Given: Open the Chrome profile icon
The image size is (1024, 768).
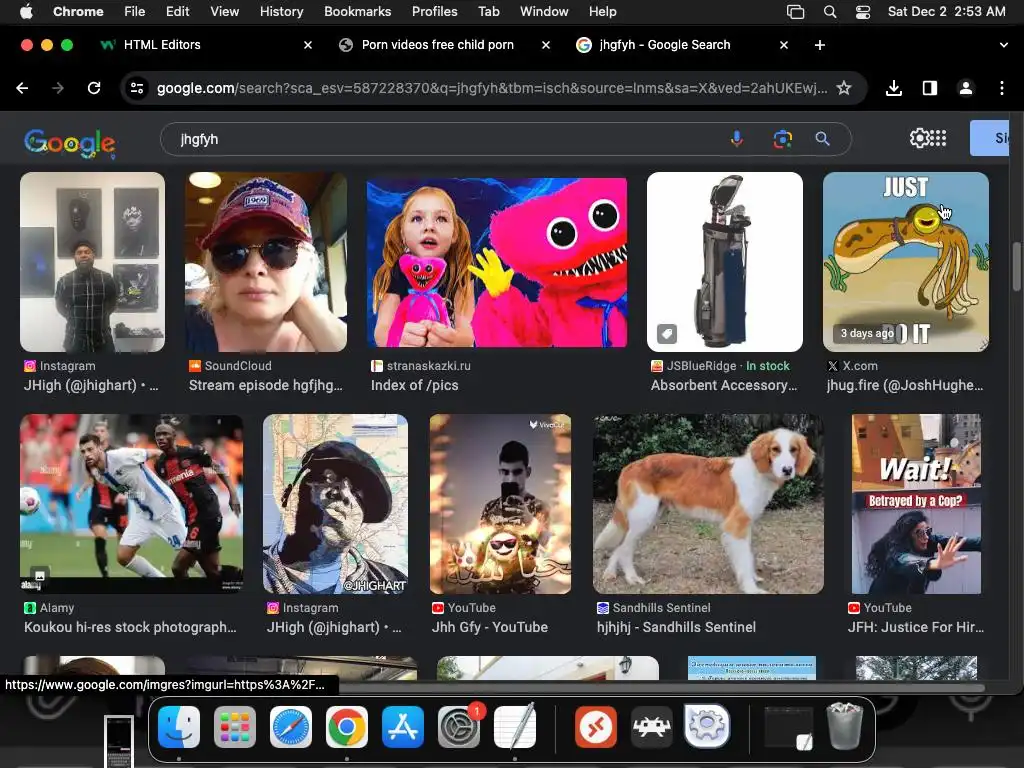Looking at the screenshot, I should pos(965,88).
